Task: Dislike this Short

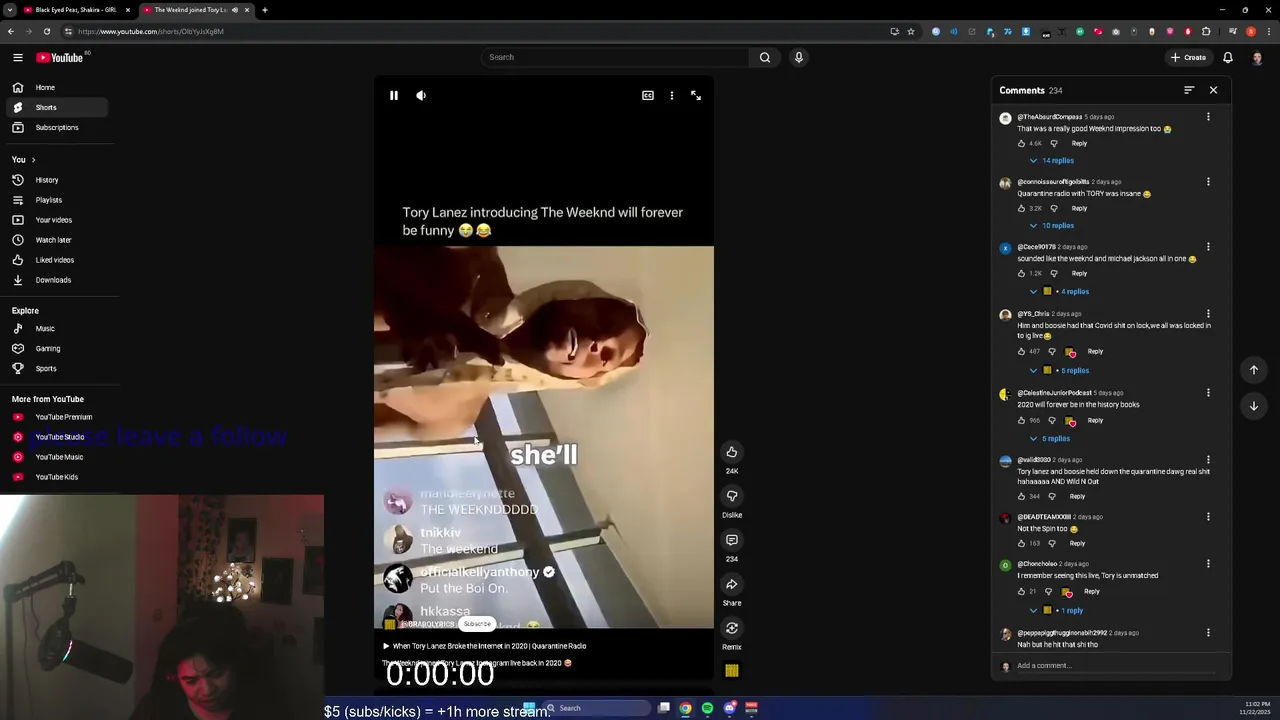Action: [732, 496]
